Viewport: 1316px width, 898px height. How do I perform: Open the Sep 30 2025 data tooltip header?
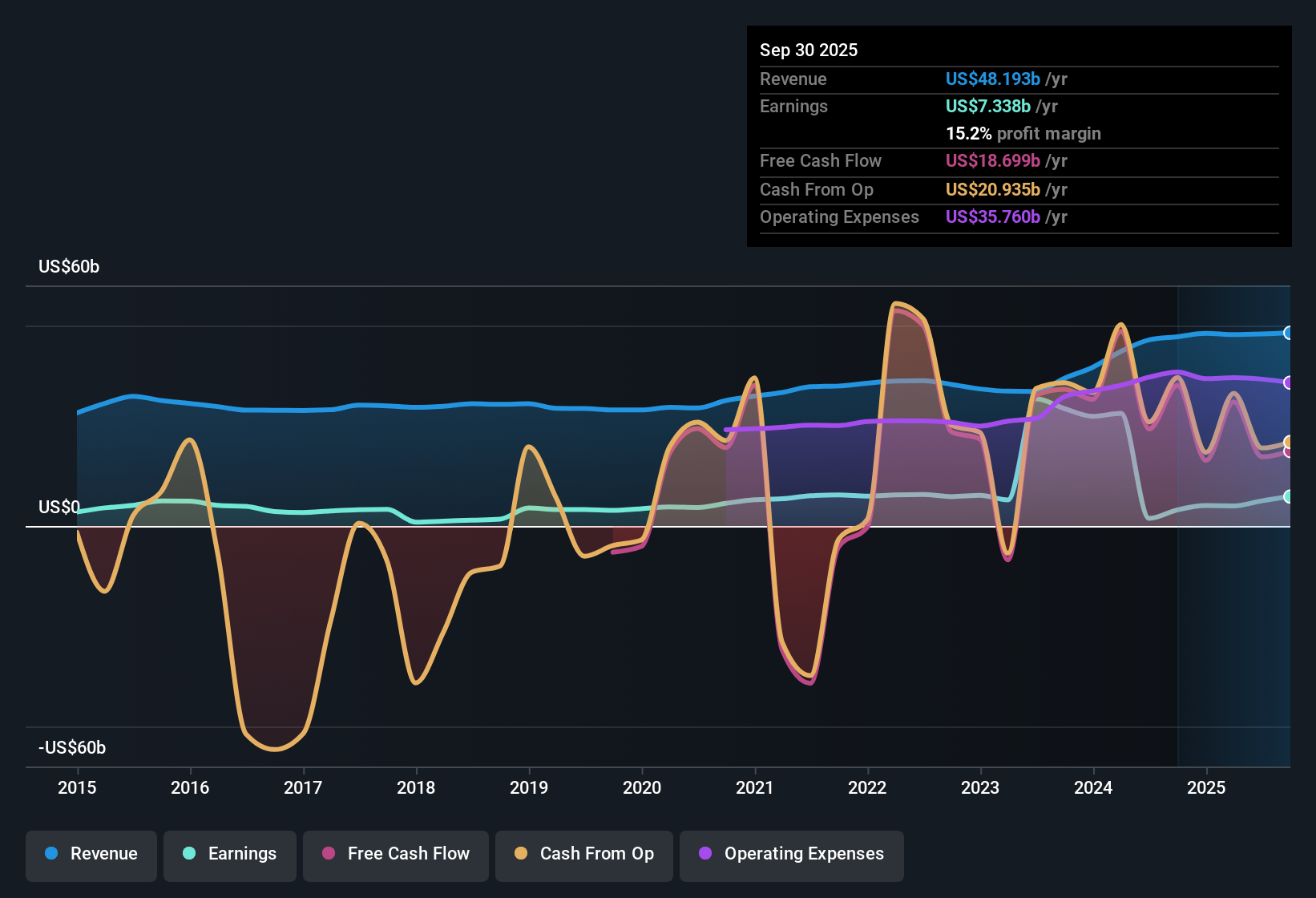point(809,50)
